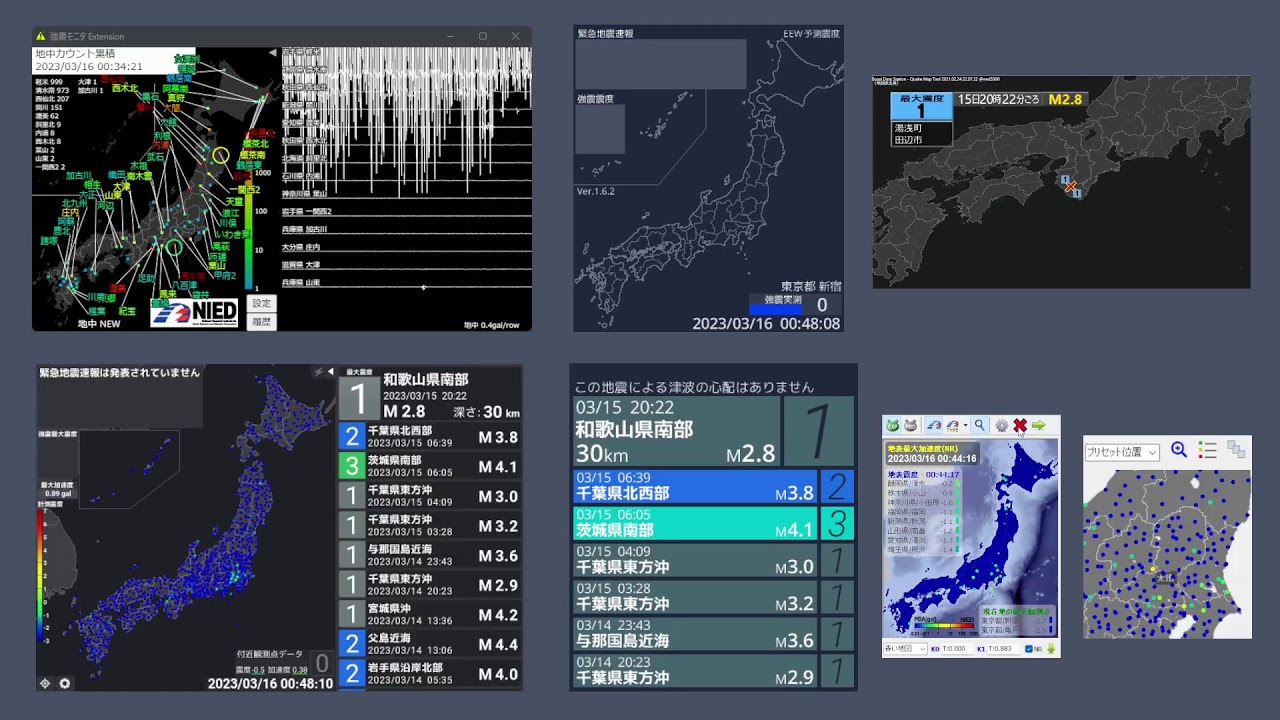This screenshot has height=720, width=1280.
Task: Click 兵庫県 山東 waveform row
Action: click(x=407, y=283)
